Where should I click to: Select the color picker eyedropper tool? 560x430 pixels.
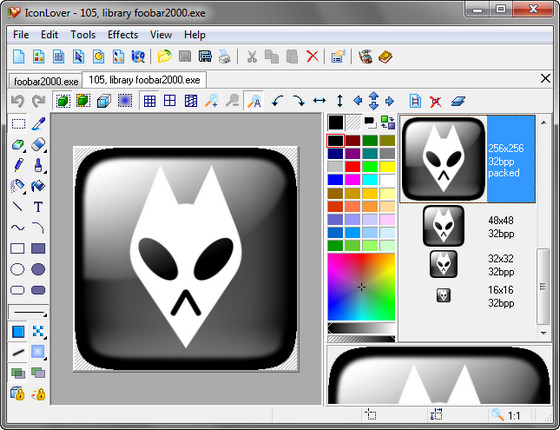point(38,124)
